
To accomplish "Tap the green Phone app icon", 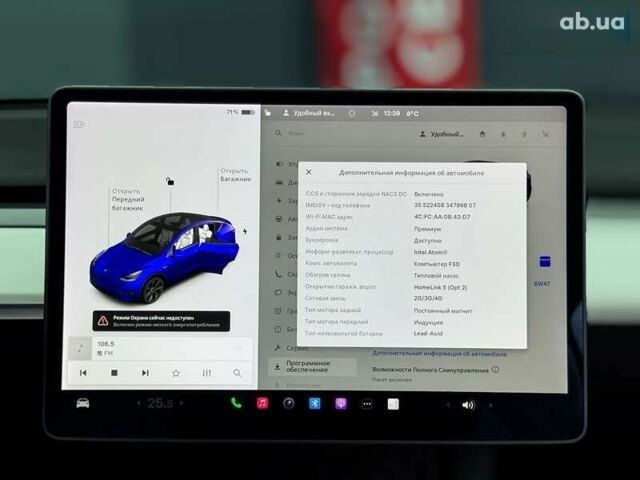I will coord(236,403).
